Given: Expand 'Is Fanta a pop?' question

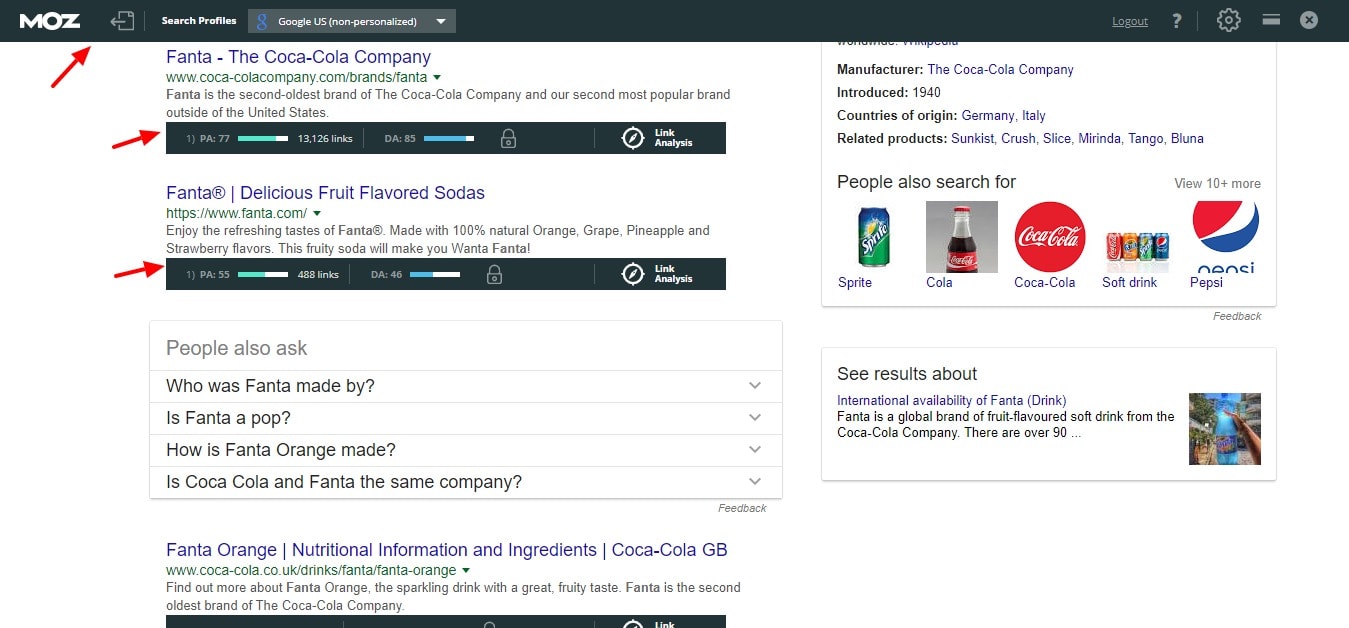Looking at the screenshot, I should (466, 418).
